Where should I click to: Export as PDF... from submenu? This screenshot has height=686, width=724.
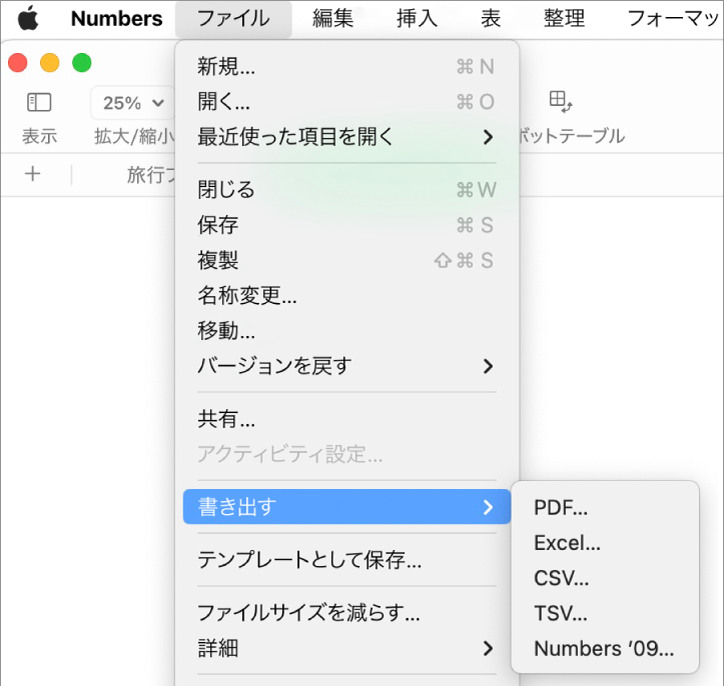pos(605,507)
